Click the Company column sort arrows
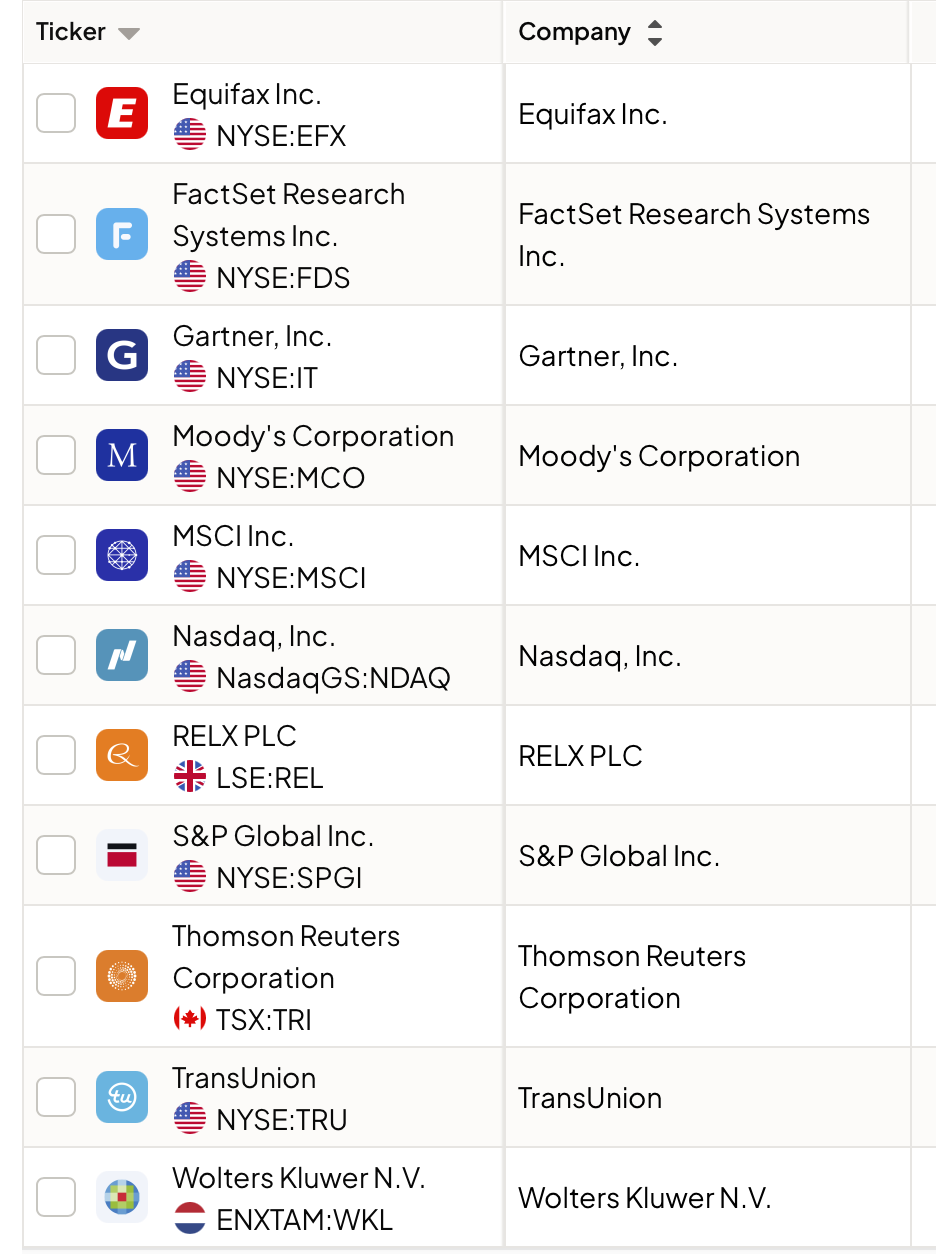This screenshot has width=936, height=1254. click(x=655, y=33)
